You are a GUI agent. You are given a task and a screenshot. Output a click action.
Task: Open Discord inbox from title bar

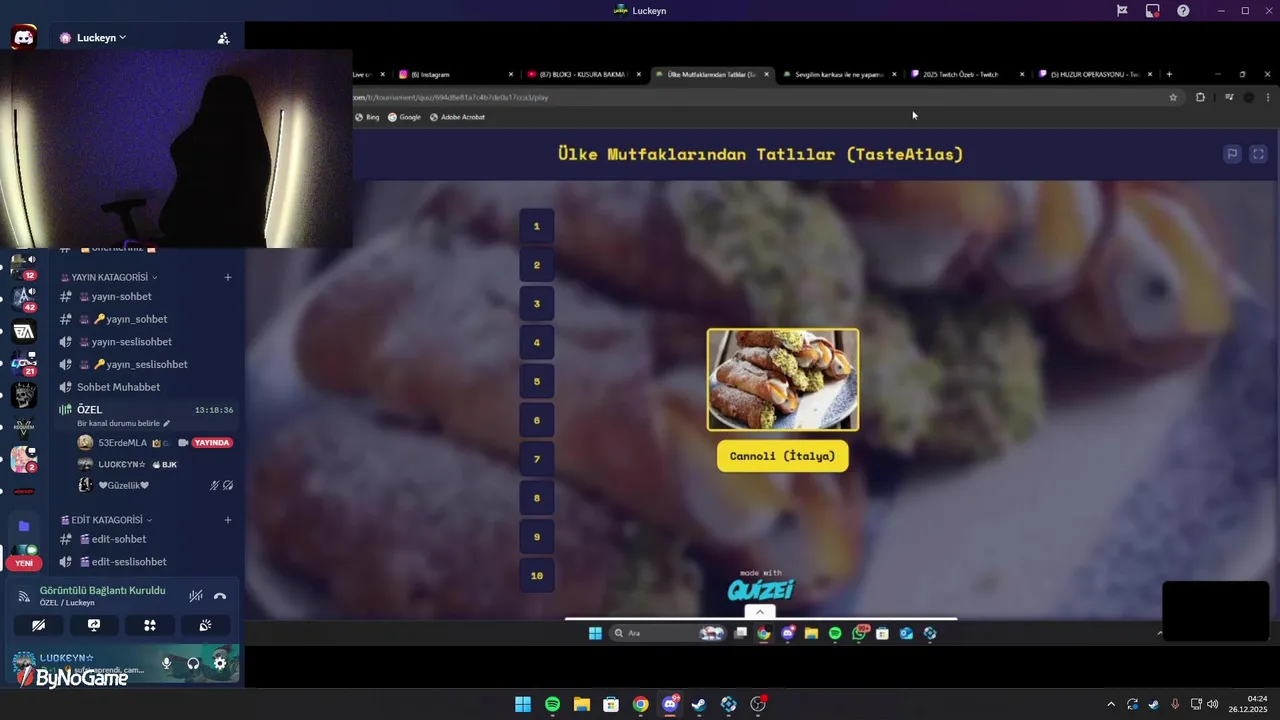1153,11
